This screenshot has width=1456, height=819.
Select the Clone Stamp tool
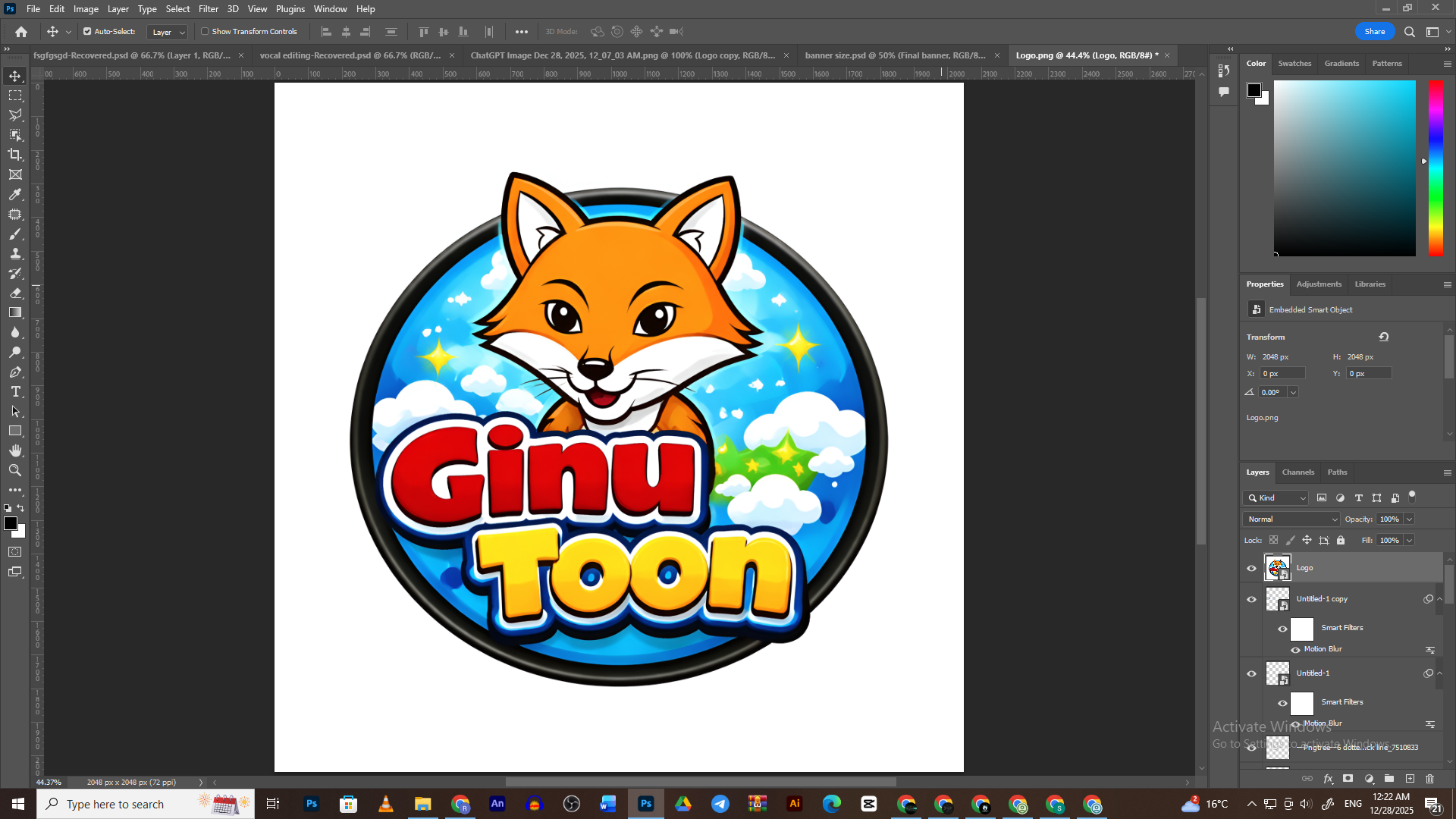(x=15, y=254)
